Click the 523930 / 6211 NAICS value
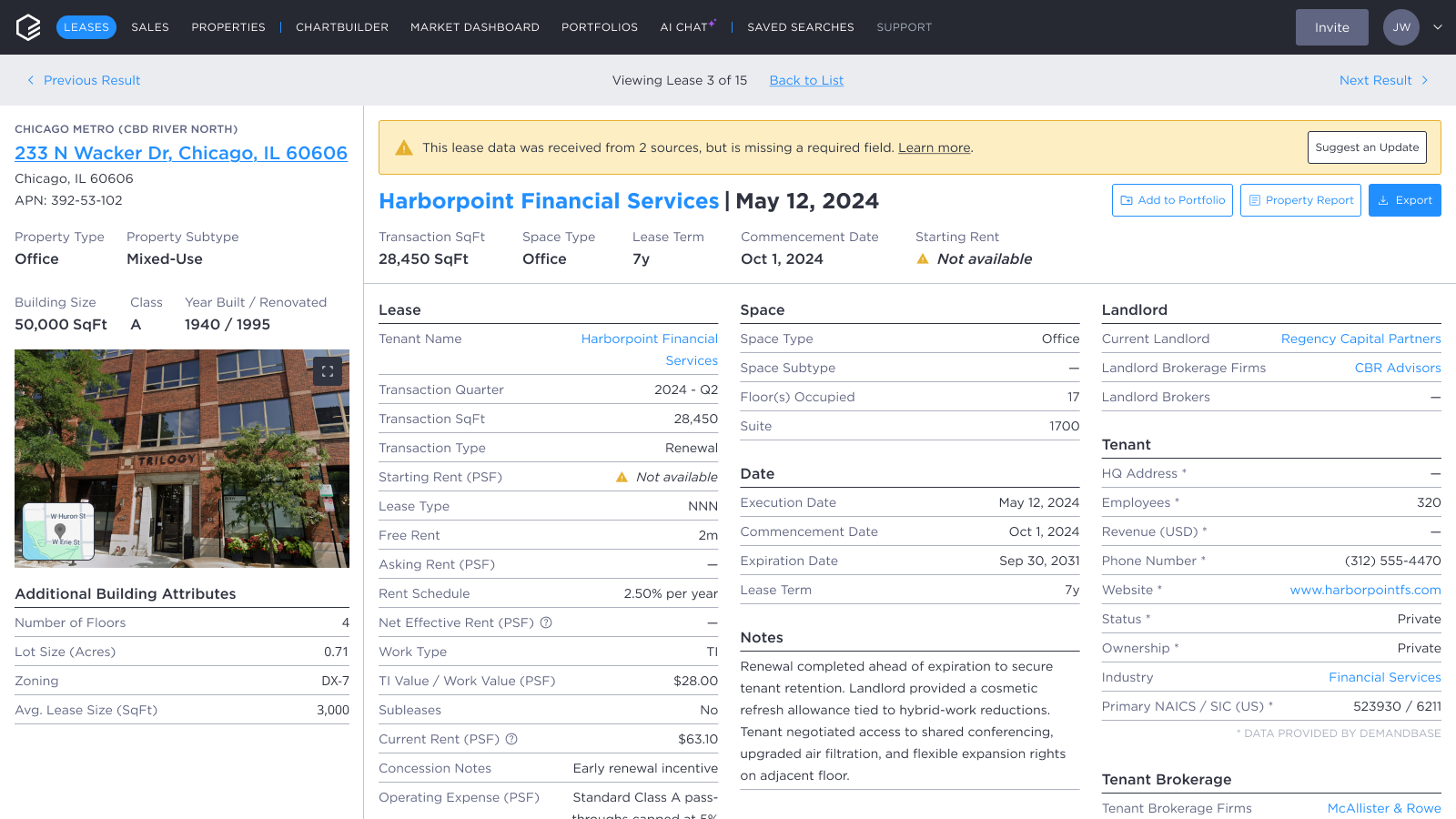The width and height of the screenshot is (1456, 819). (1397, 706)
